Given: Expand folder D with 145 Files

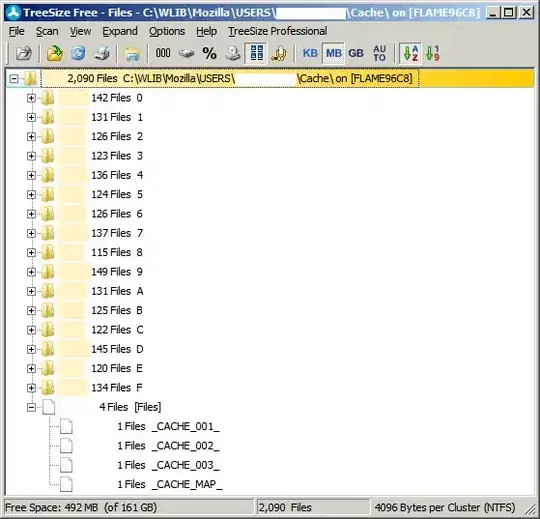Looking at the screenshot, I should pos(31,349).
